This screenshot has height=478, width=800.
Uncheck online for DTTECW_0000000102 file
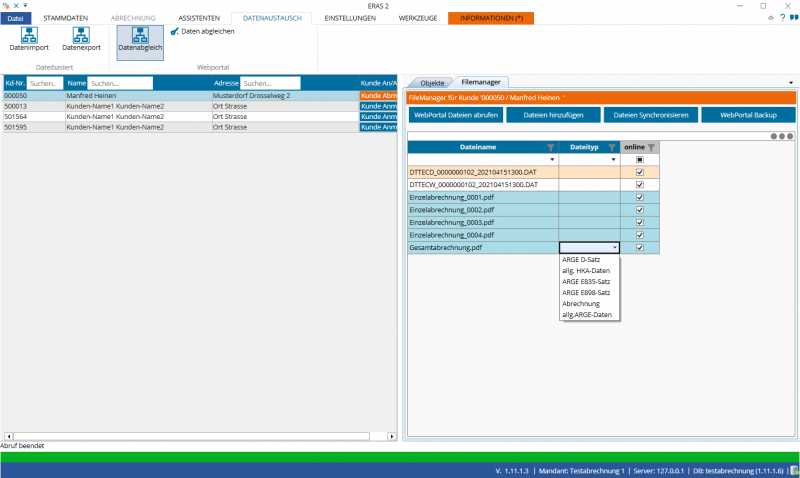coord(640,185)
